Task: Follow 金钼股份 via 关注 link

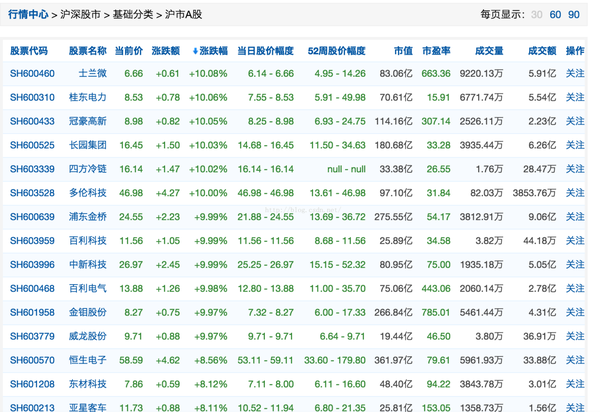Action: 575,313
